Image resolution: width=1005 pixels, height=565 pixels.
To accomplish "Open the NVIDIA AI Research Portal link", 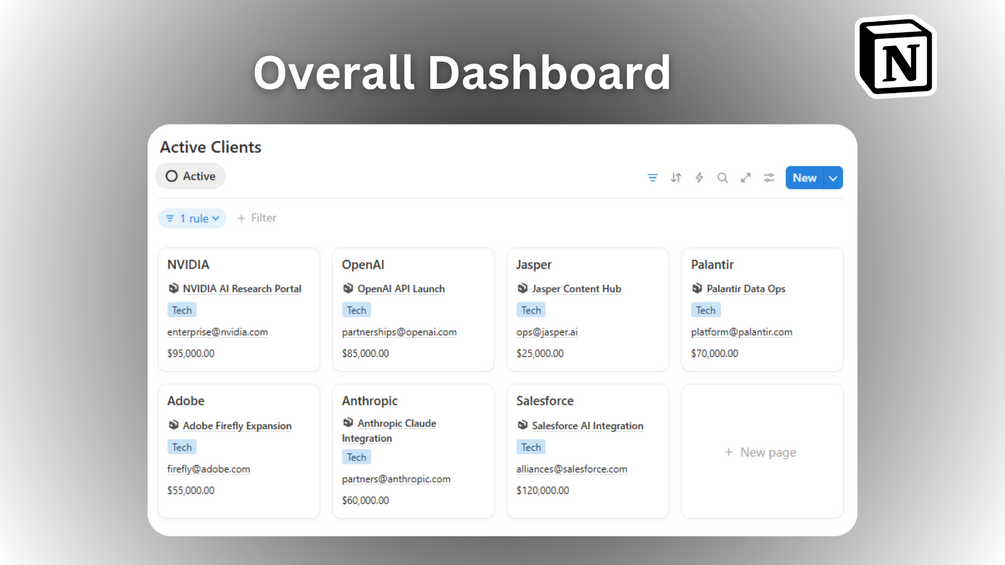I will click(x=242, y=289).
